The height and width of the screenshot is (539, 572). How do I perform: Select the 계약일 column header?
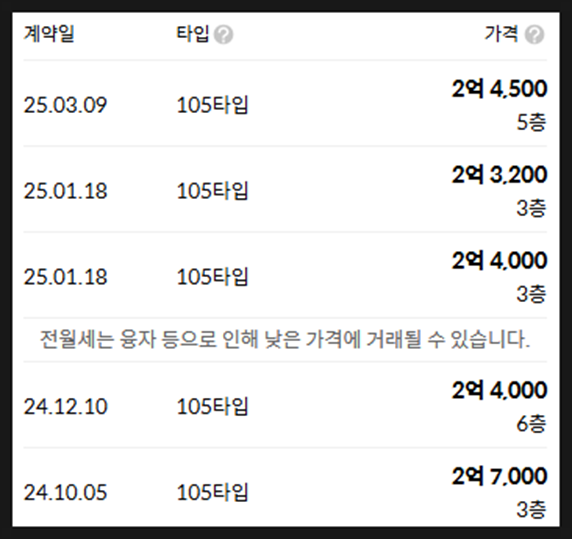49,34
